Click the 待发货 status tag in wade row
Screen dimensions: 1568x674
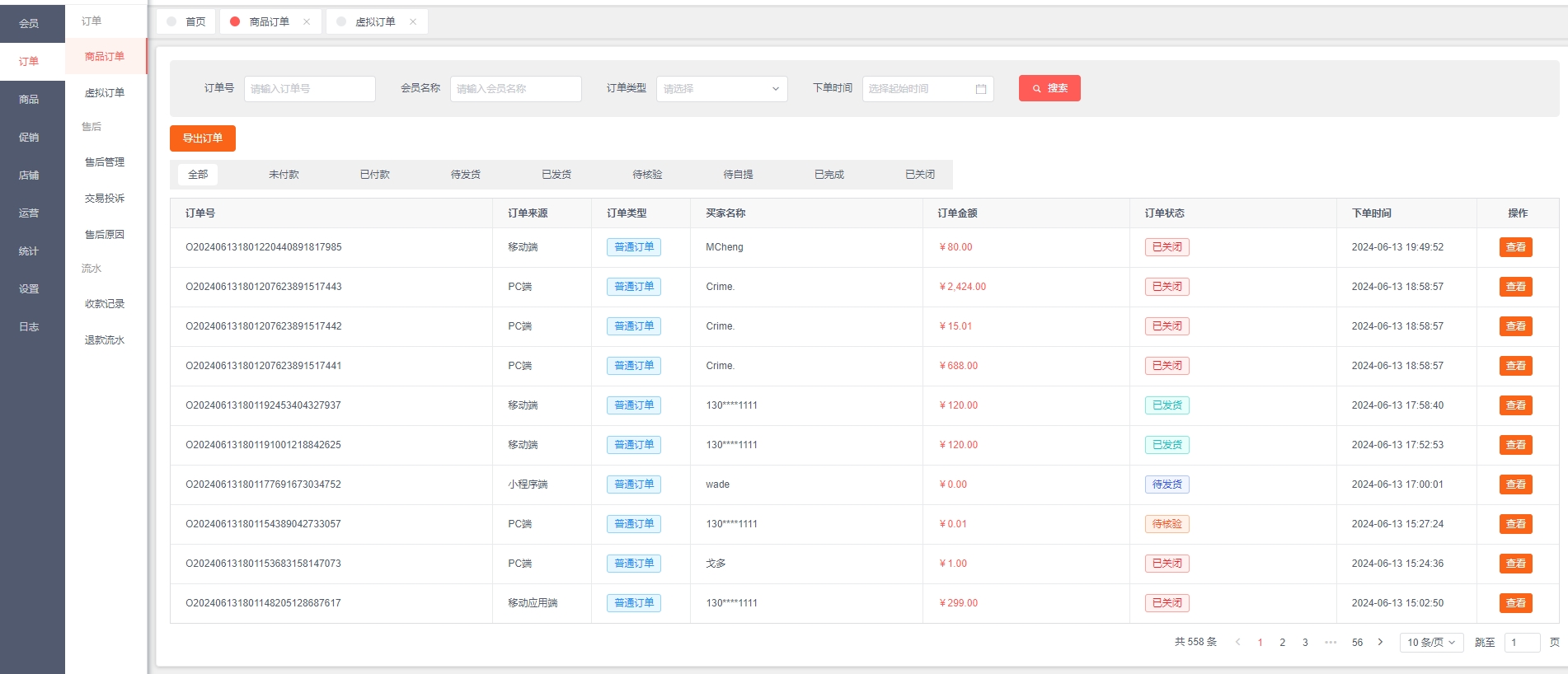point(1167,484)
